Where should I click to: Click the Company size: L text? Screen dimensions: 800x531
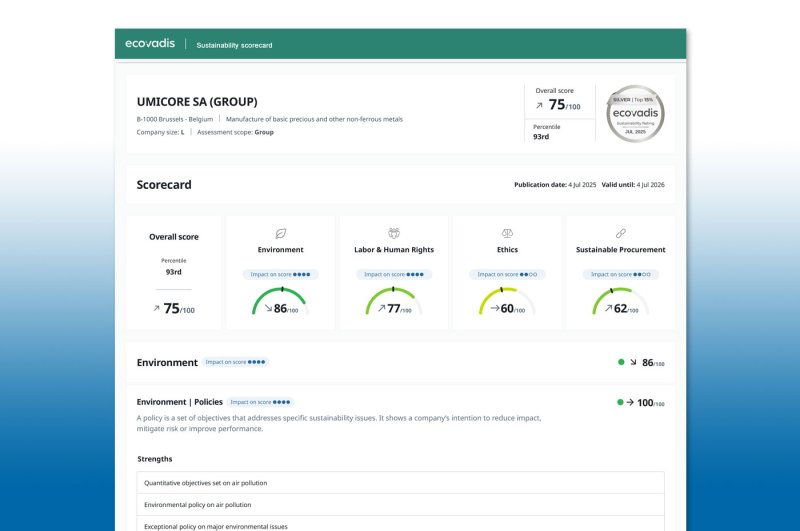click(x=160, y=132)
